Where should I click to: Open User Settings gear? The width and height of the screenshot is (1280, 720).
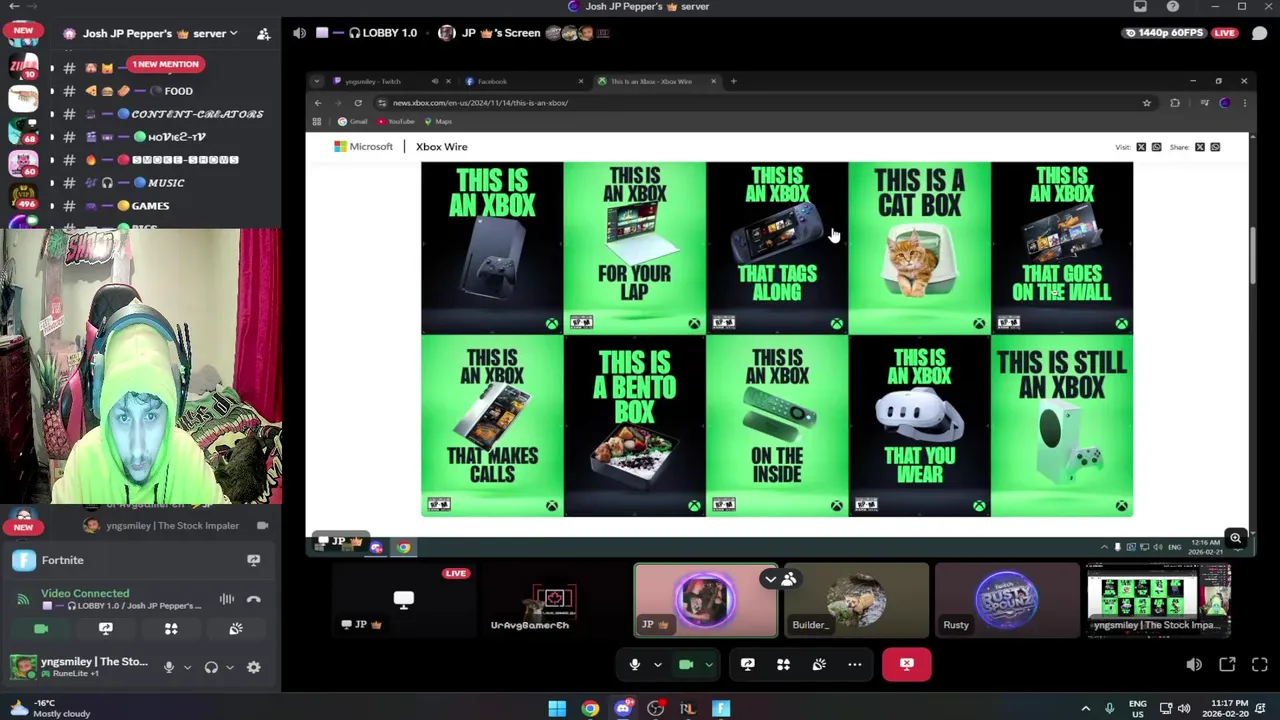[254, 667]
